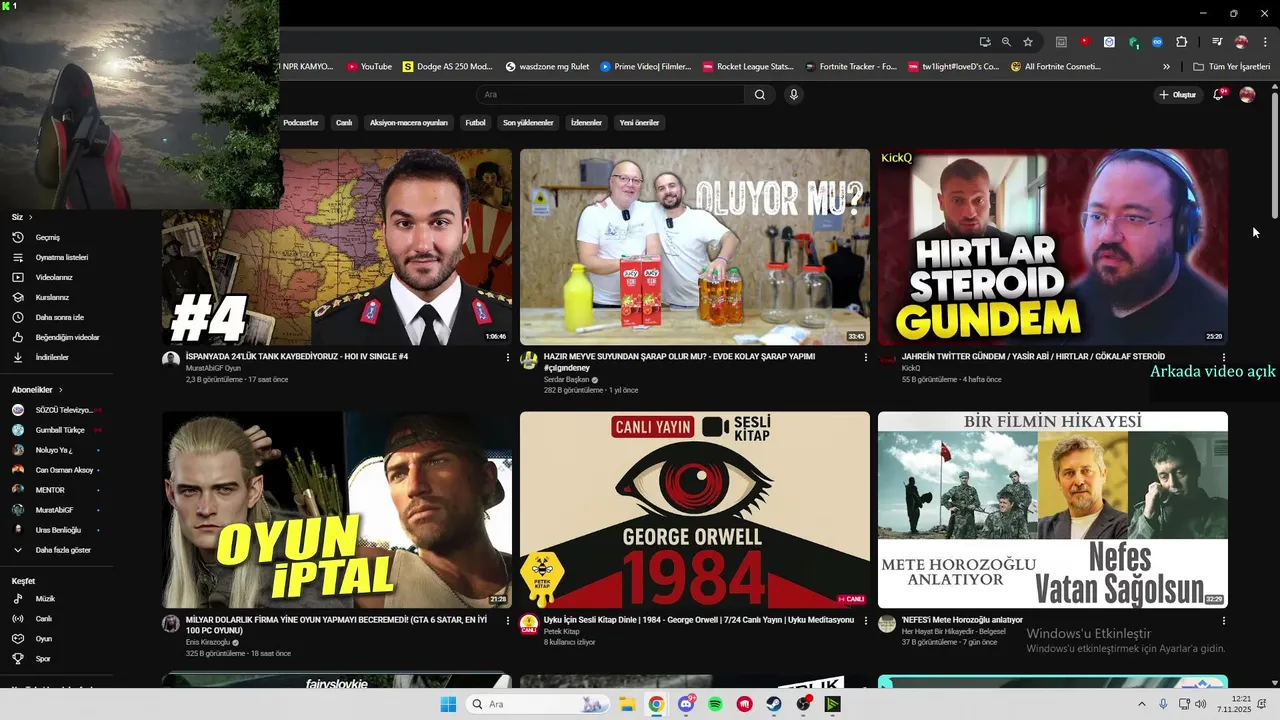Open SÖZCÜ Televizyonu subscription channel
This screenshot has height=720, width=1280.
56,410
